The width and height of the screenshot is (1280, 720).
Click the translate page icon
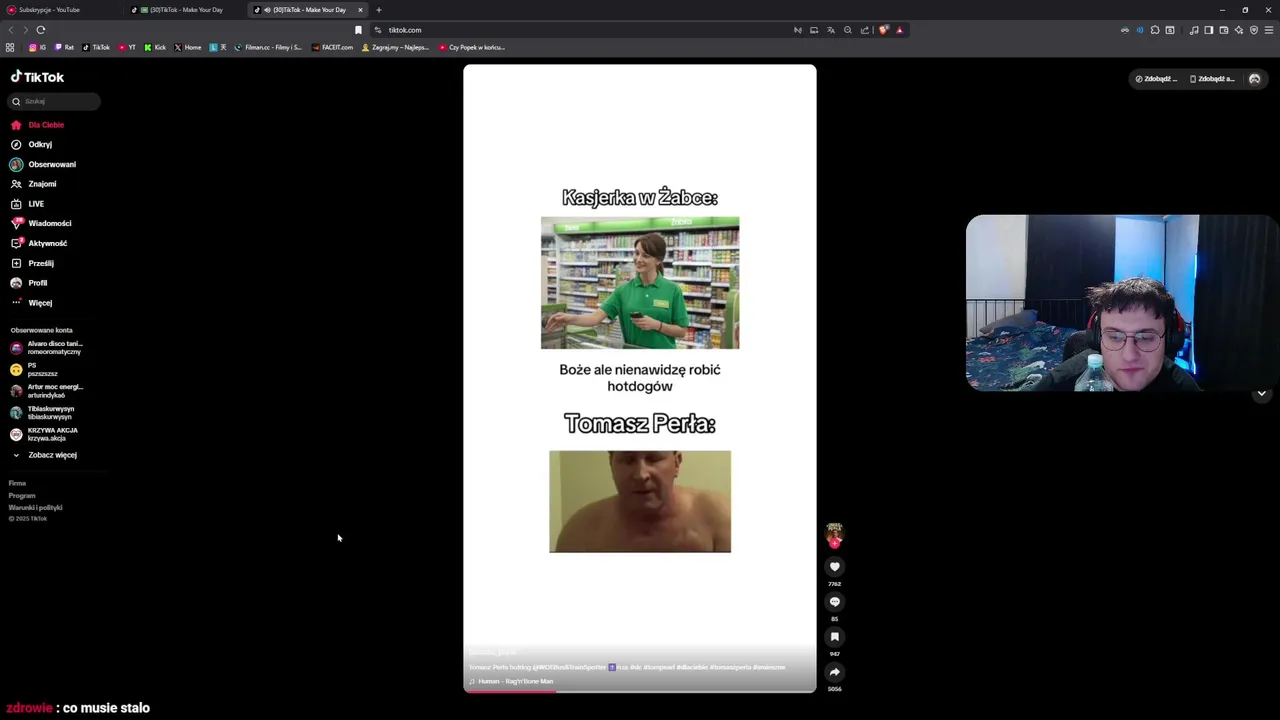[x=830, y=30]
